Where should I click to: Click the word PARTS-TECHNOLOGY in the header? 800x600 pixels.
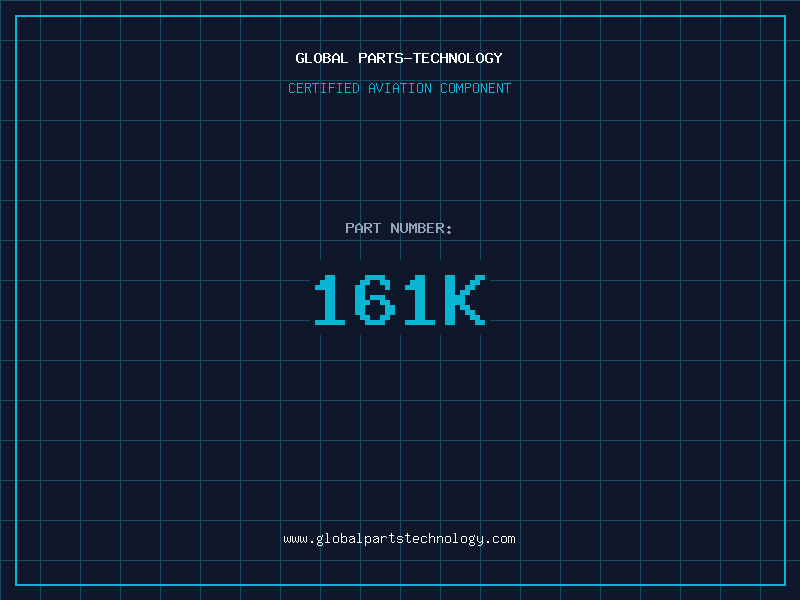(x=430, y=58)
